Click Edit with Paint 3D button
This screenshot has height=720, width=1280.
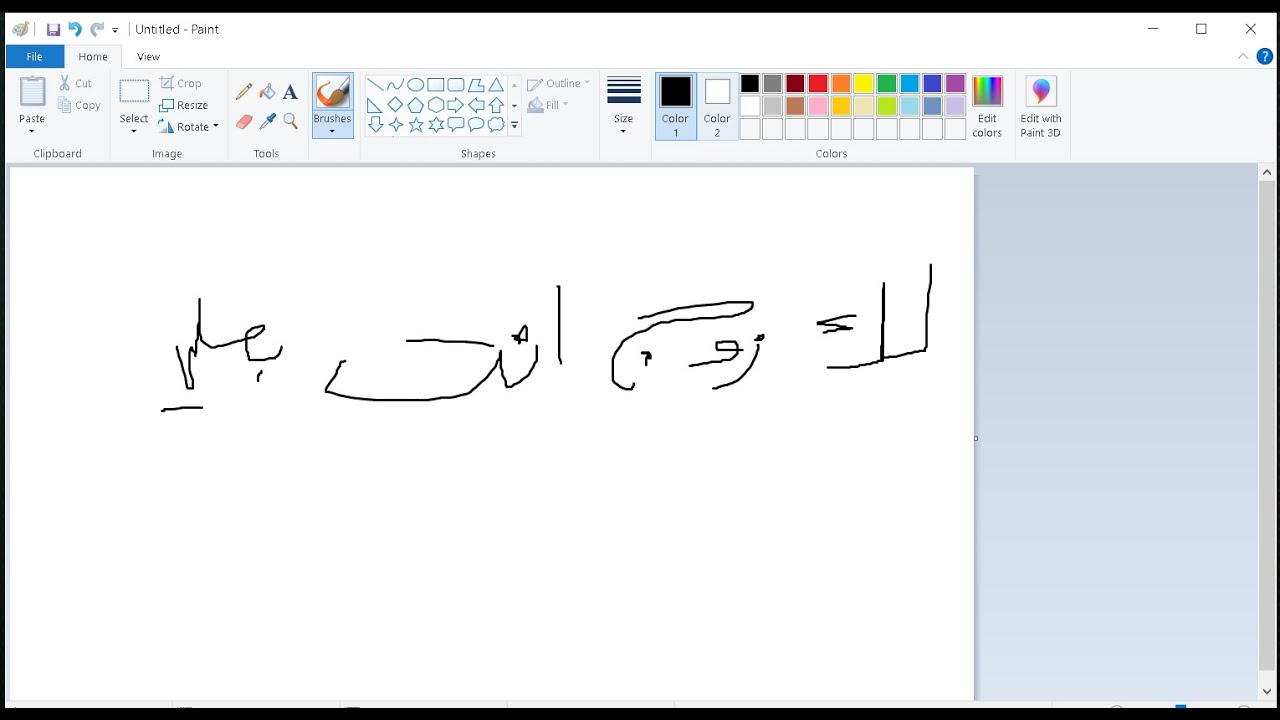click(1041, 106)
